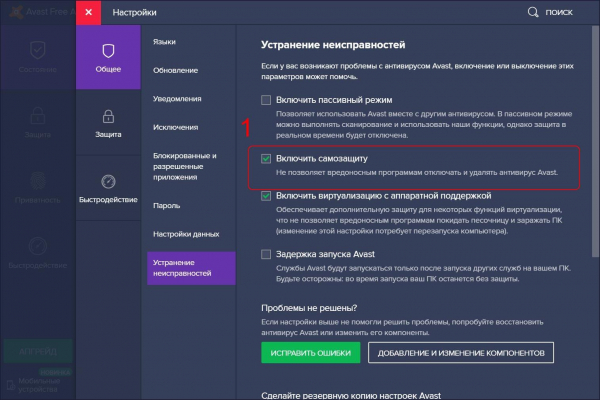Click the dimmed АПГРЕЙД button
Viewport: 600px width, 400px height.
38,351
